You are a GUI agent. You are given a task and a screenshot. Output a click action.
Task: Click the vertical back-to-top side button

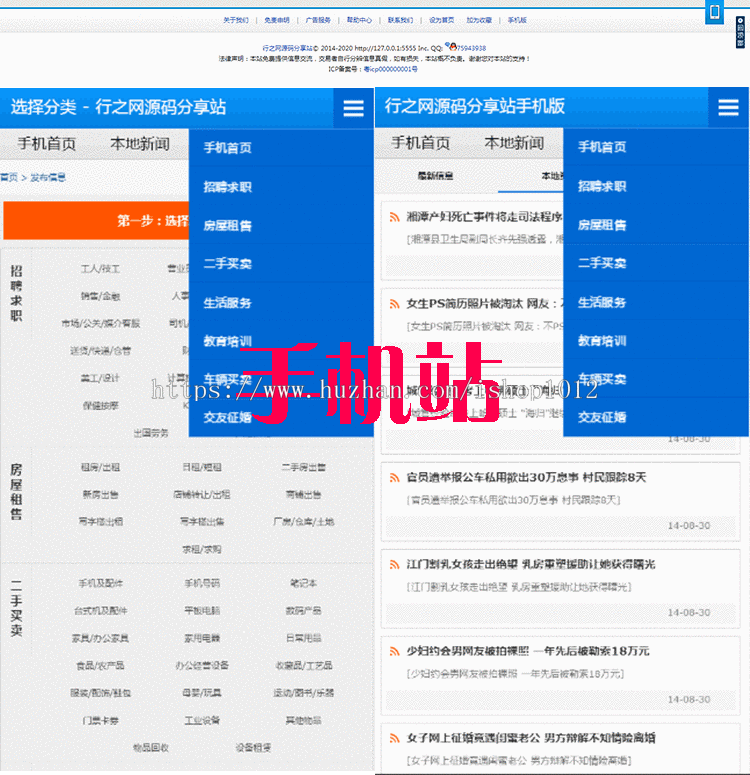[740, 33]
